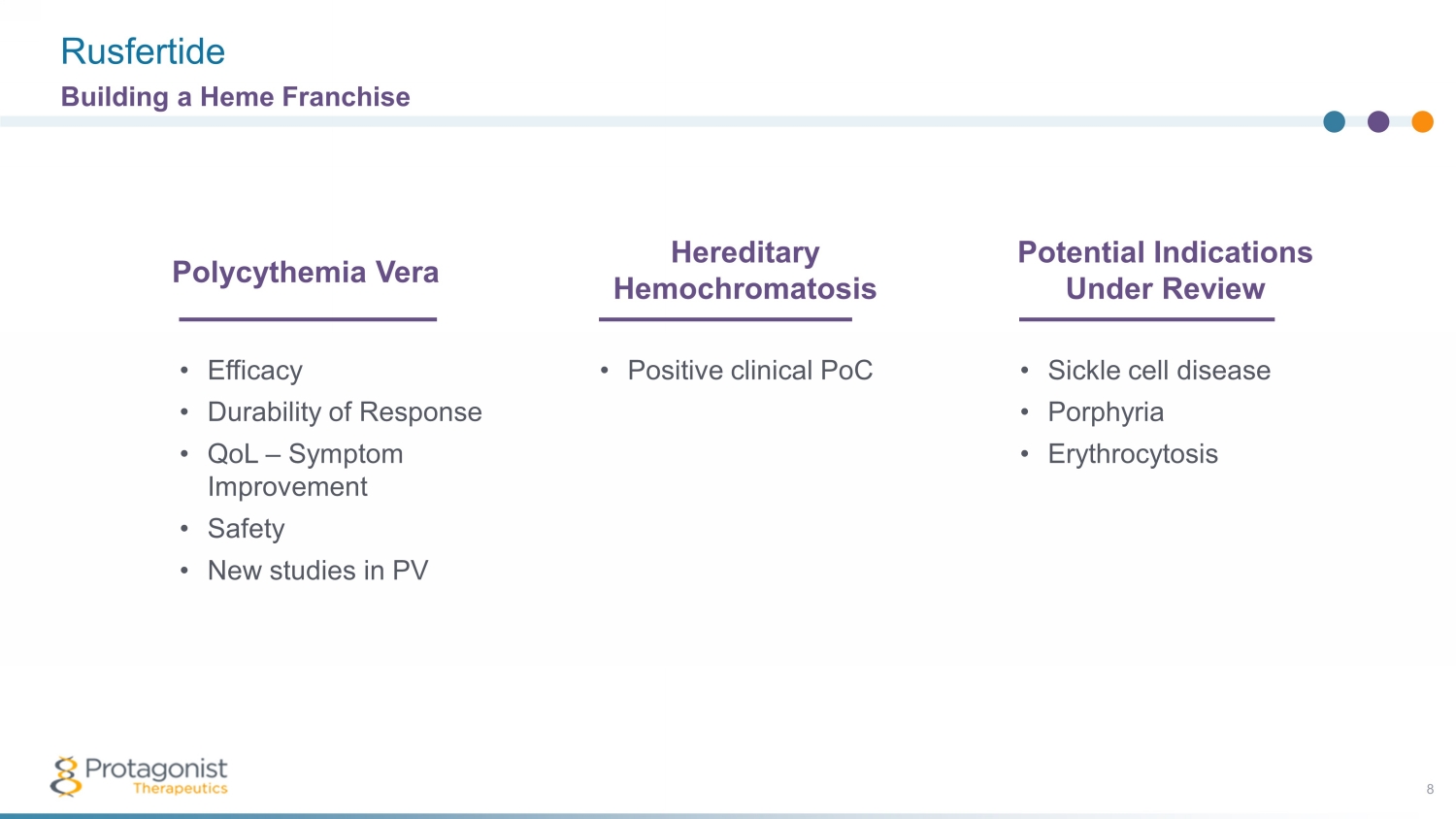Select the Rusfertide slide title
Screen dimensions: 1456x819
(x=143, y=51)
